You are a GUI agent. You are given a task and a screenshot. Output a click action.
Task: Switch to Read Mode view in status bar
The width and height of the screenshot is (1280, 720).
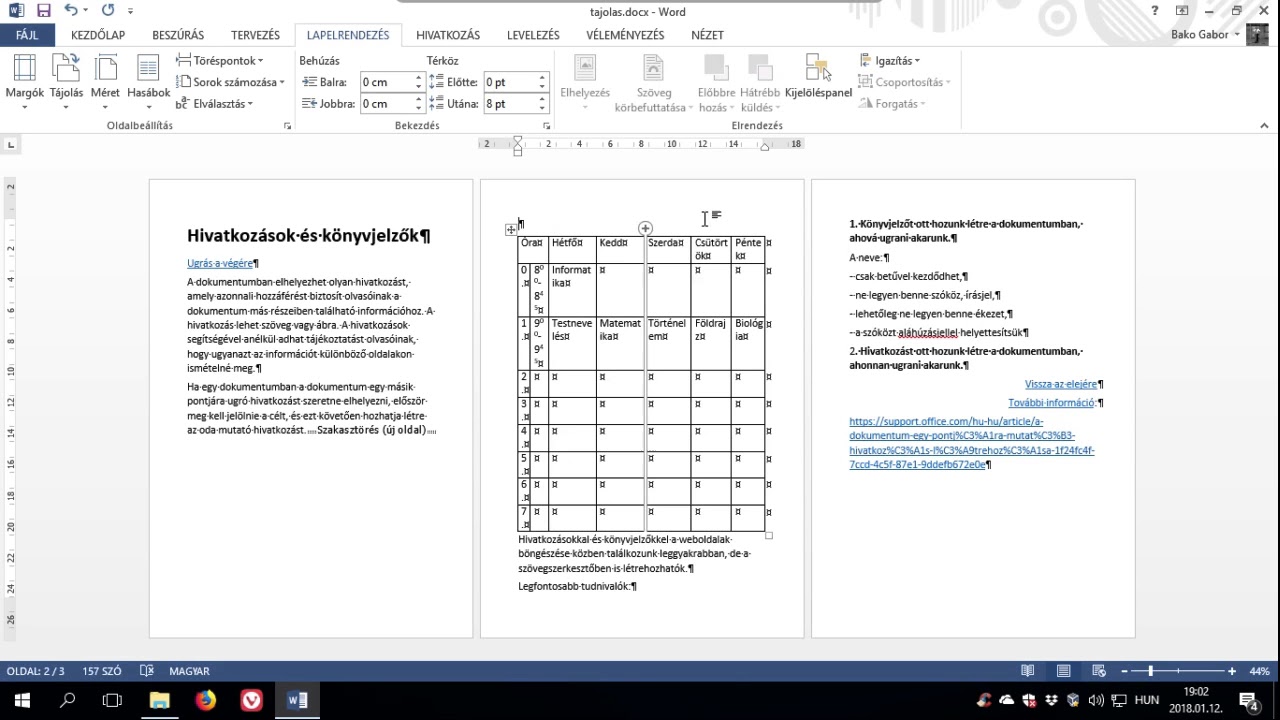tap(1027, 671)
